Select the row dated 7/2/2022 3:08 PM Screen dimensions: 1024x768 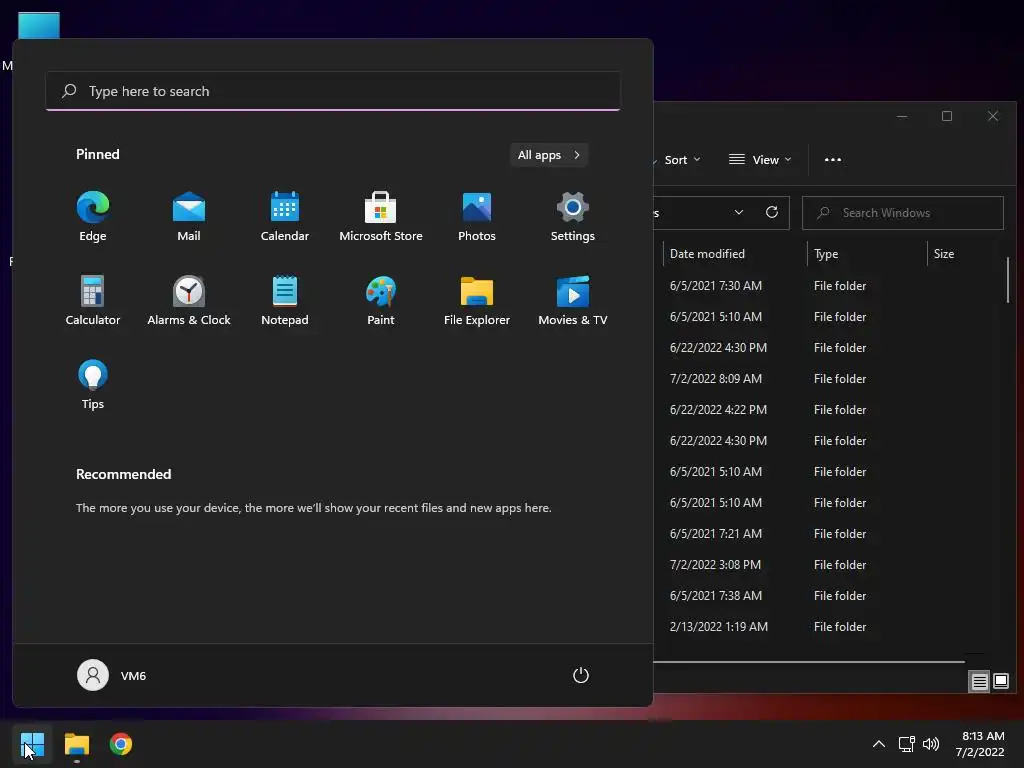(x=829, y=565)
